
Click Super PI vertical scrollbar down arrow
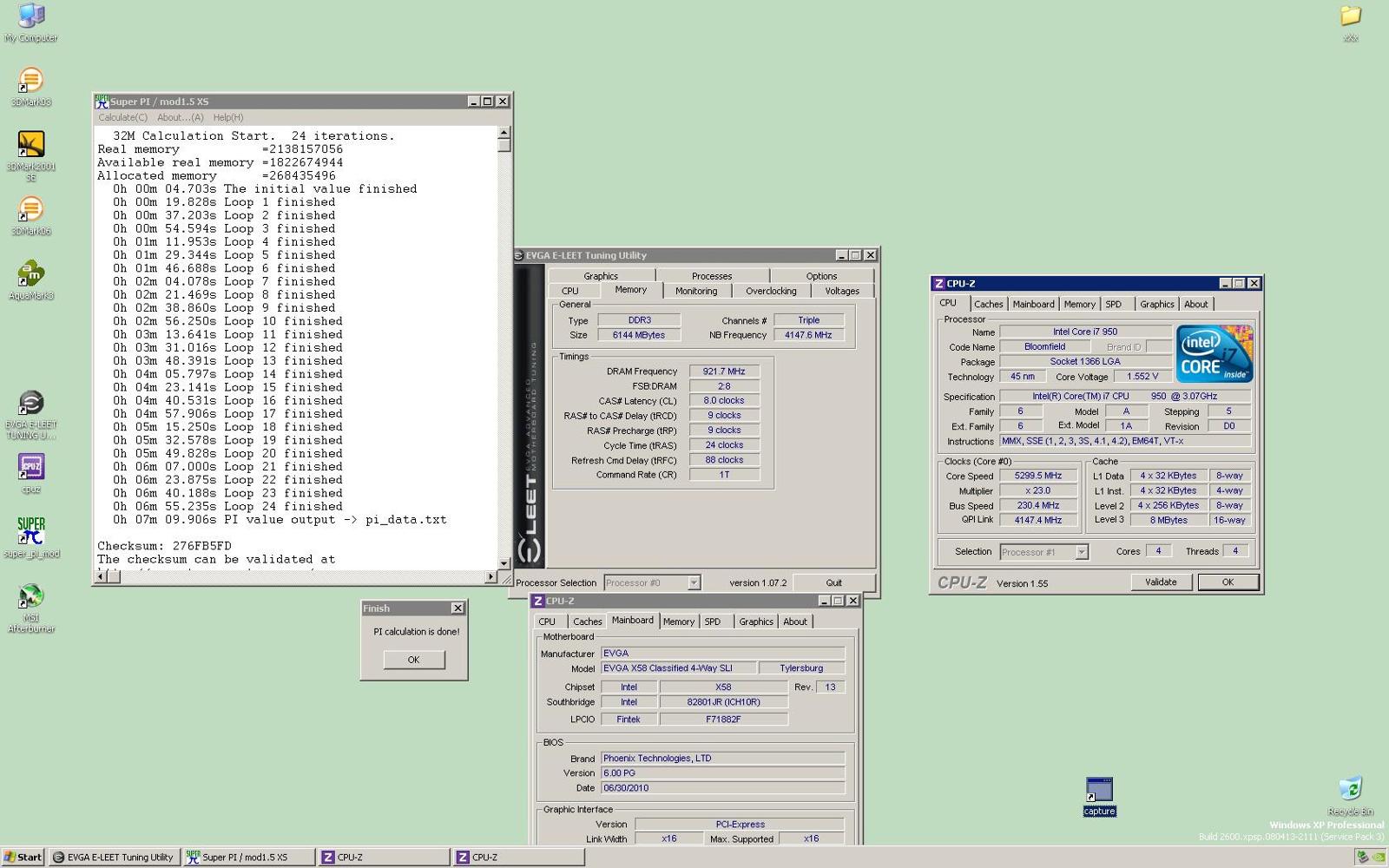coord(504,563)
